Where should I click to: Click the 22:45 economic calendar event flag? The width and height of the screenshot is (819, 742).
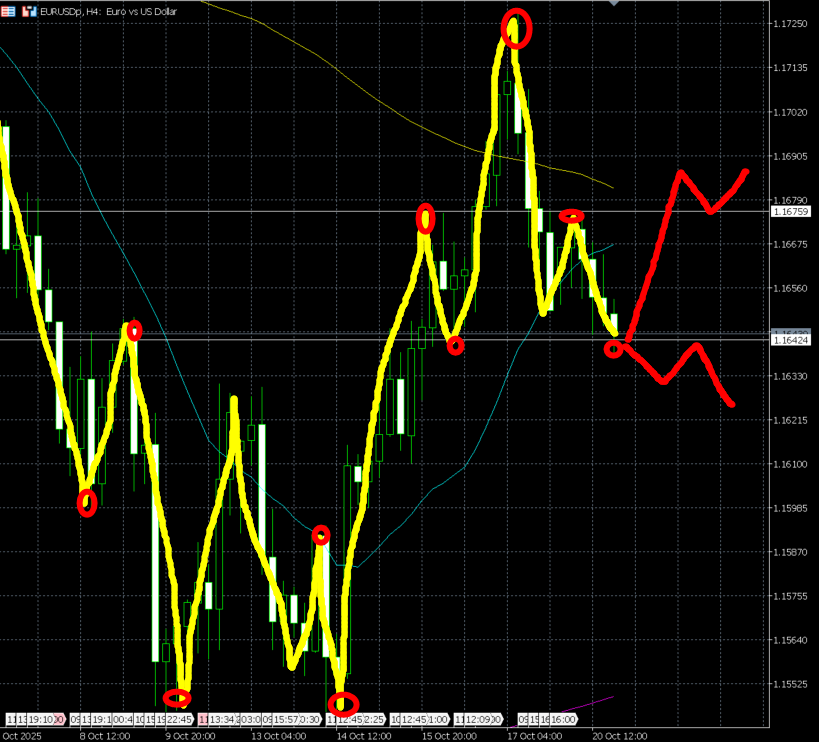179,719
